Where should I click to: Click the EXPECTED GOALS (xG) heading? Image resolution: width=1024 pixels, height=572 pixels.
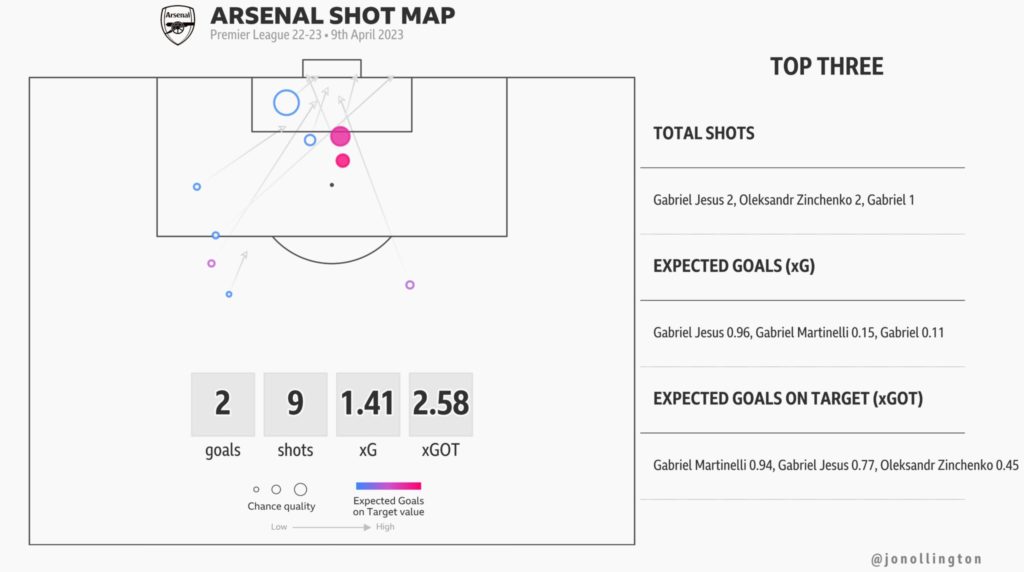(x=734, y=266)
